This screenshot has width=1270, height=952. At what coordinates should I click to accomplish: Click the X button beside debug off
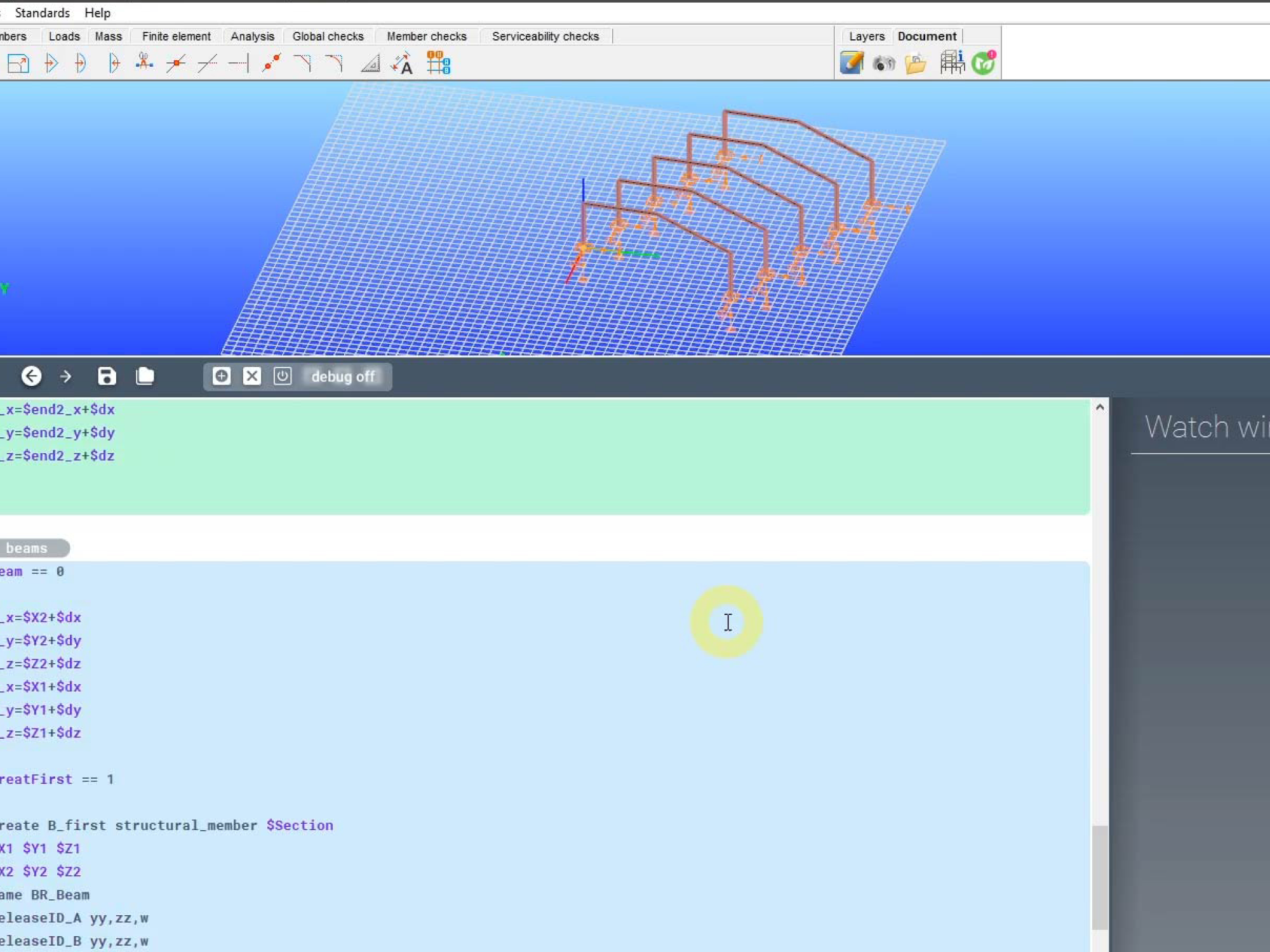point(252,376)
